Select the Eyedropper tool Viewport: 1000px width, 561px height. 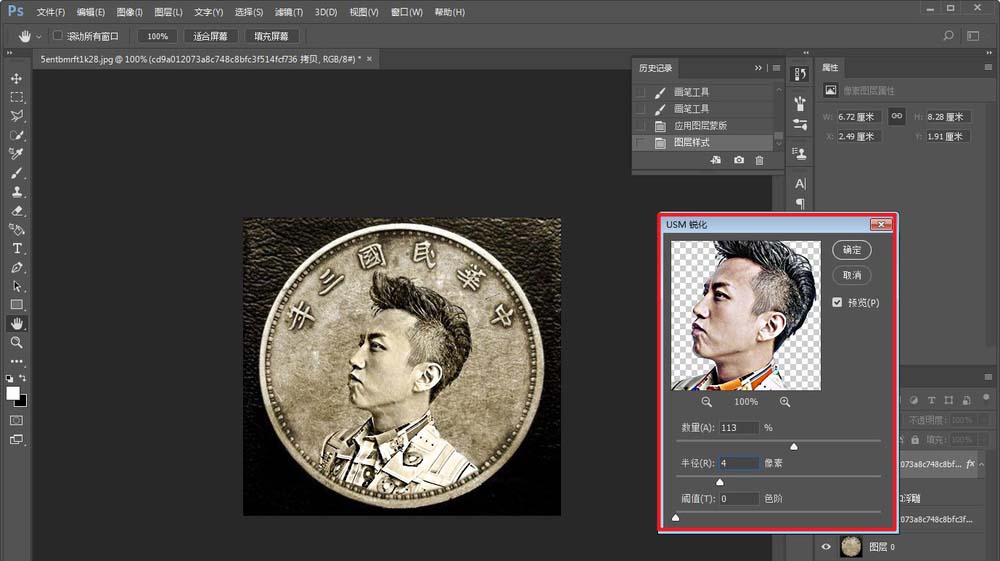tap(17, 153)
